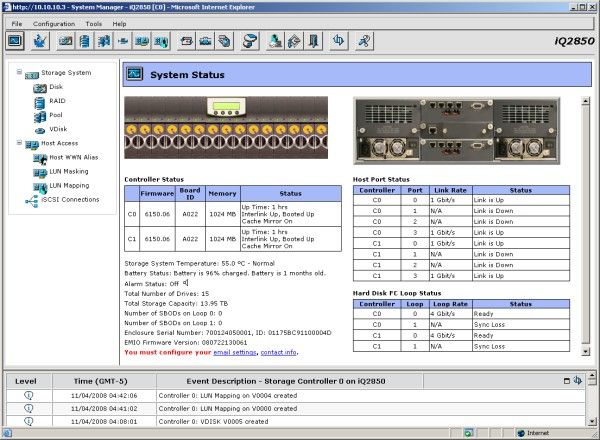The height and width of the screenshot is (440, 600).
Task: Open the File menu
Action: point(17,24)
